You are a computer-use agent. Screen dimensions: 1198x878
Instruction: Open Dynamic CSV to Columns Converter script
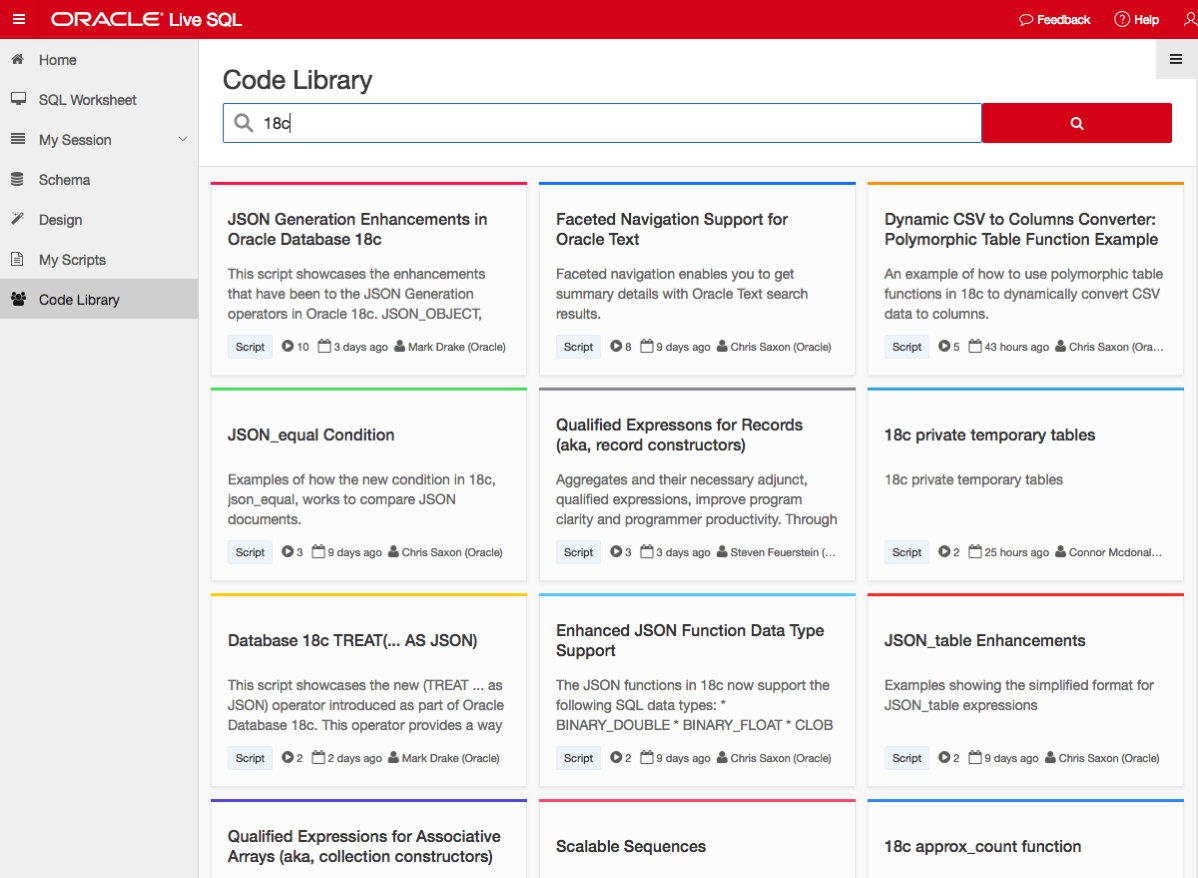pos(1021,229)
